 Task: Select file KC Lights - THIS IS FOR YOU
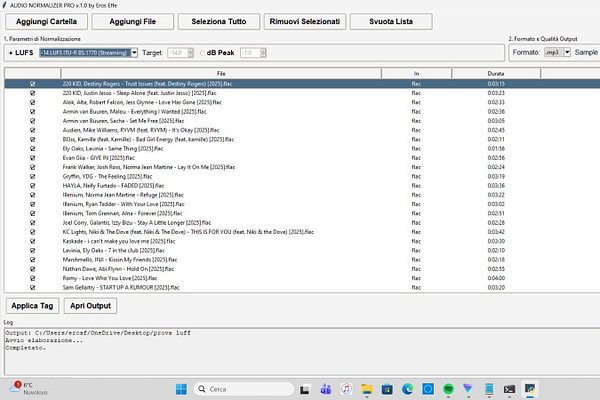[188, 232]
